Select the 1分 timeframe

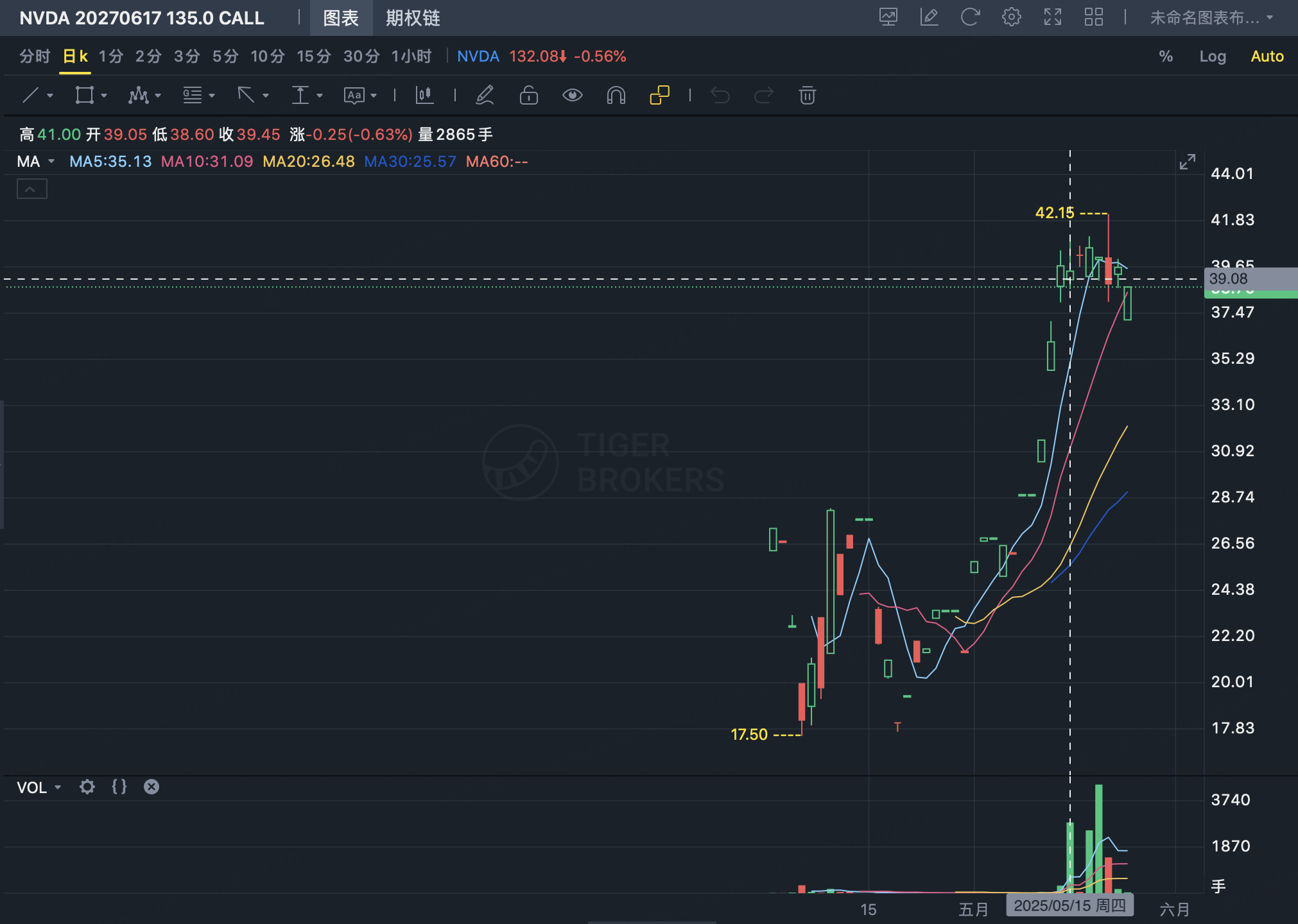[x=111, y=56]
